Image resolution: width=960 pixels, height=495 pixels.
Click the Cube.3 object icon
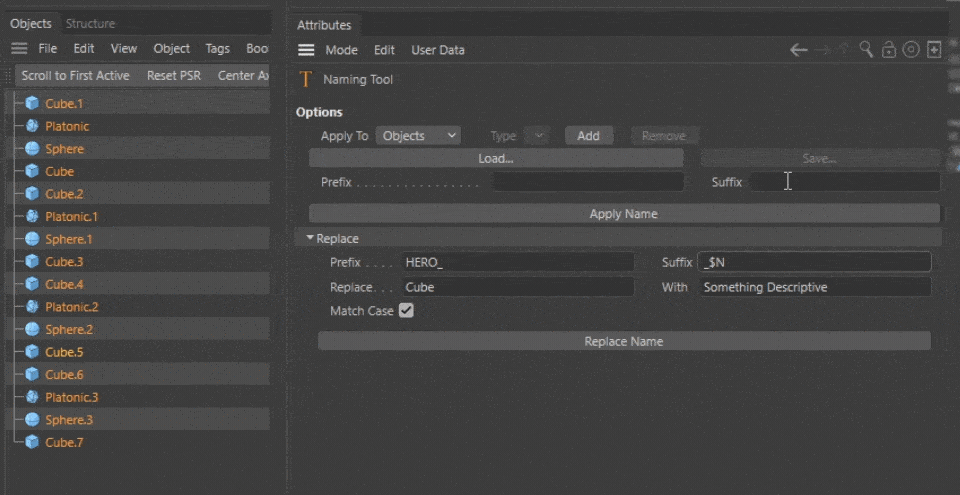(x=32, y=262)
